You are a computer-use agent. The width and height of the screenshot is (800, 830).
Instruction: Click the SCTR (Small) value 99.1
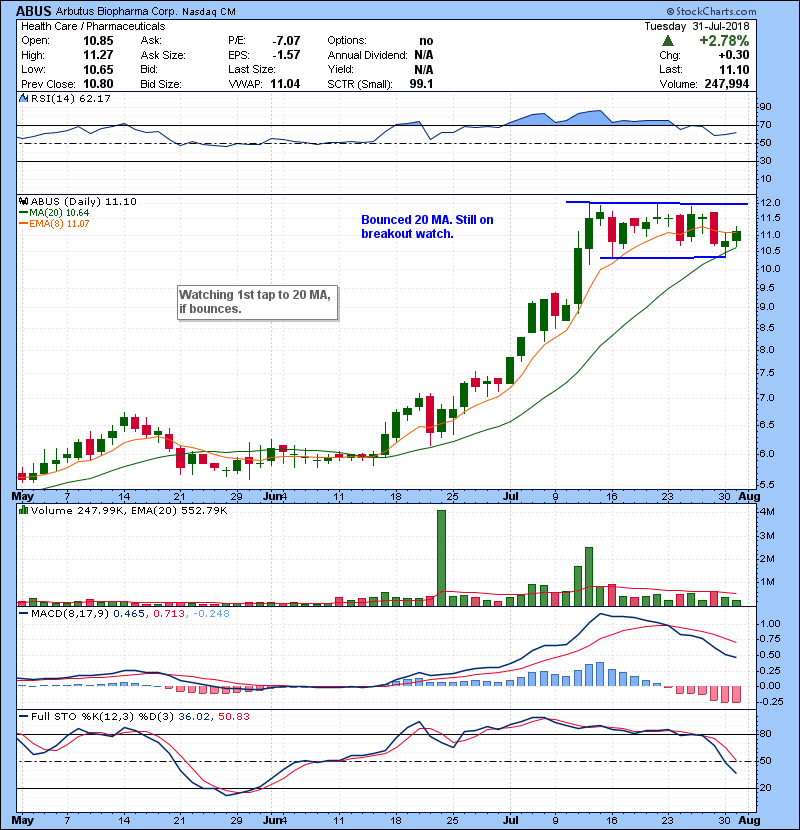point(421,84)
